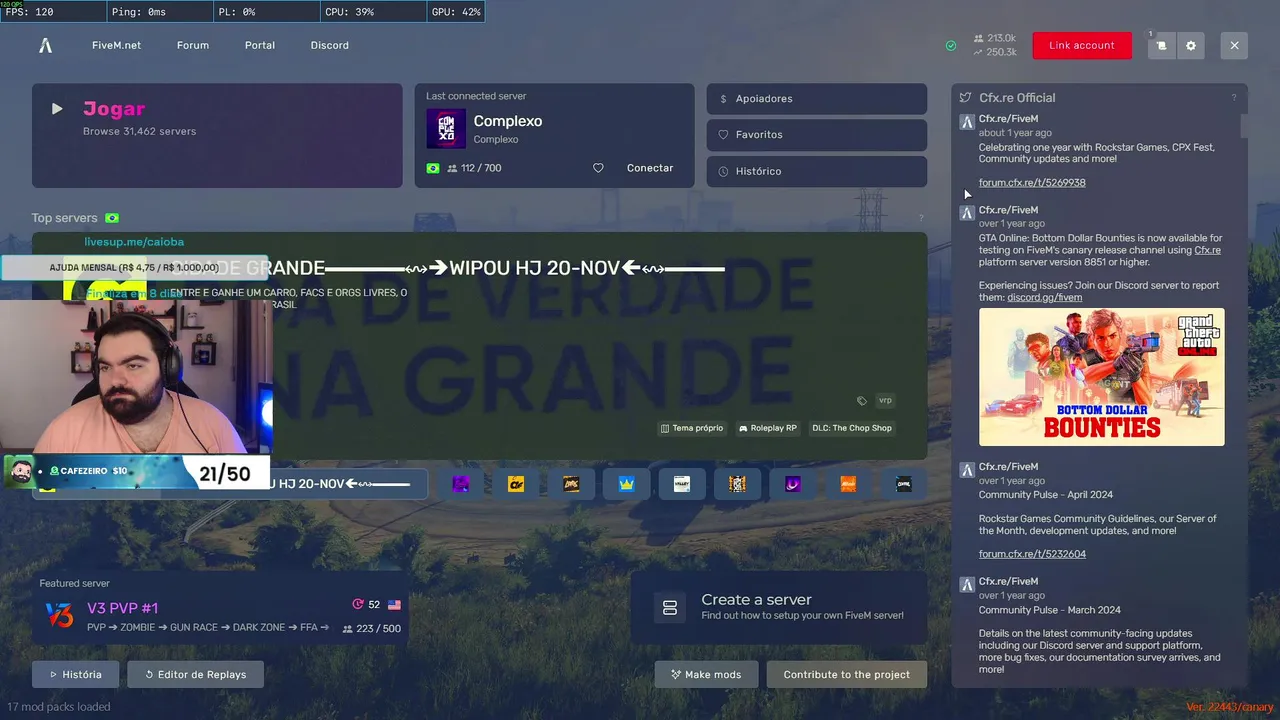The width and height of the screenshot is (1280, 720).
Task: Select the black server icon at the row end
Action: pos(903,484)
